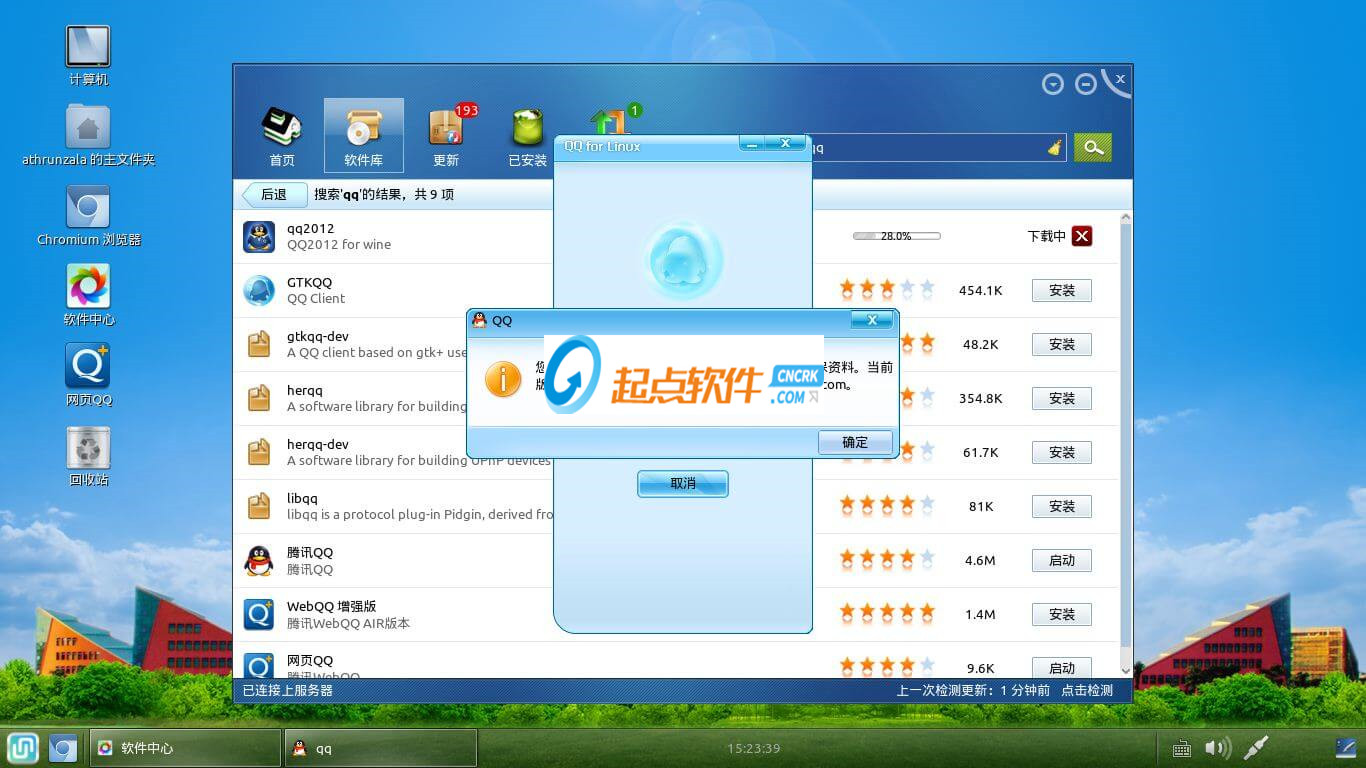
Task: Open the 首页 home icon in Software Center
Action: pos(282,137)
